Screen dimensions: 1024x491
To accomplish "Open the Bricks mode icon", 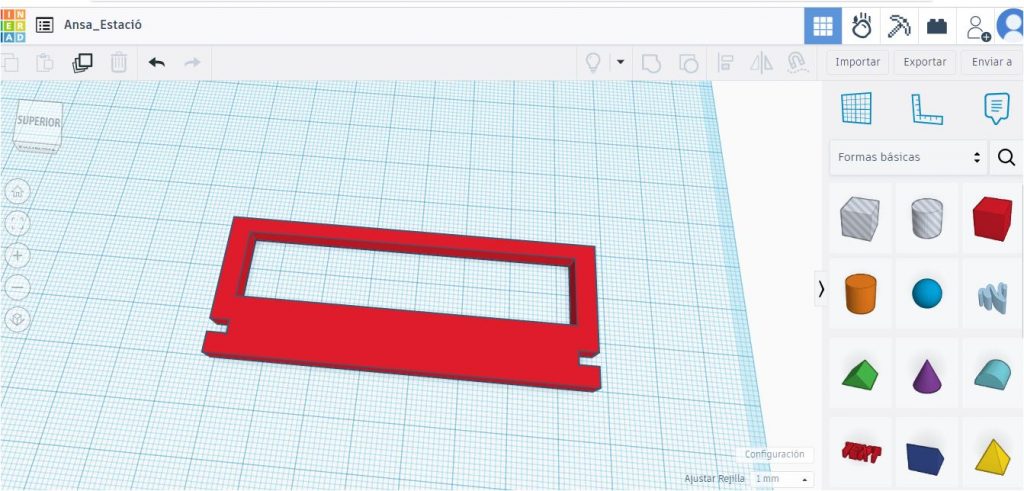I will pyautogui.click(x=937, y=26).
